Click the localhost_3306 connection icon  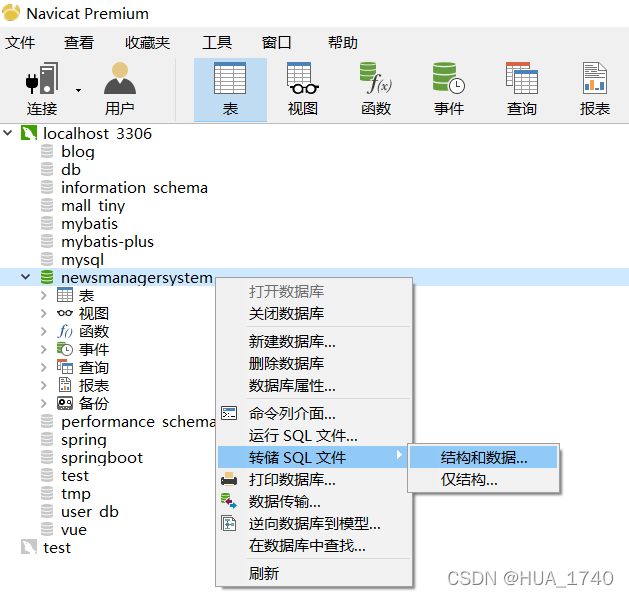(x=29, y=133)
